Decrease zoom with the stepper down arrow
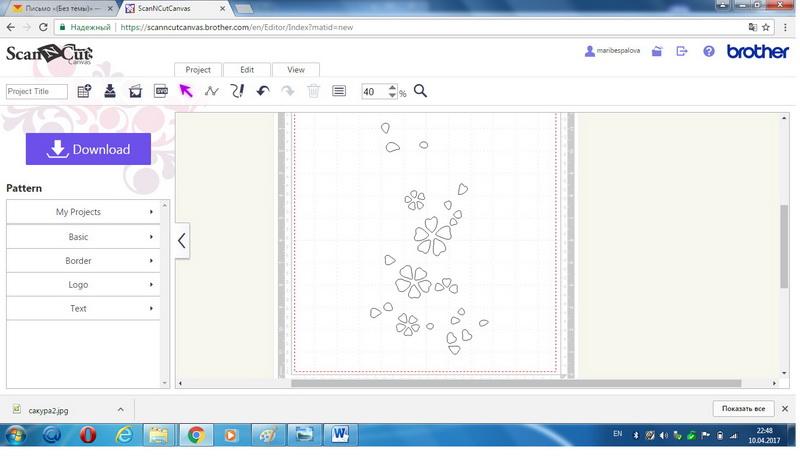 392,95
